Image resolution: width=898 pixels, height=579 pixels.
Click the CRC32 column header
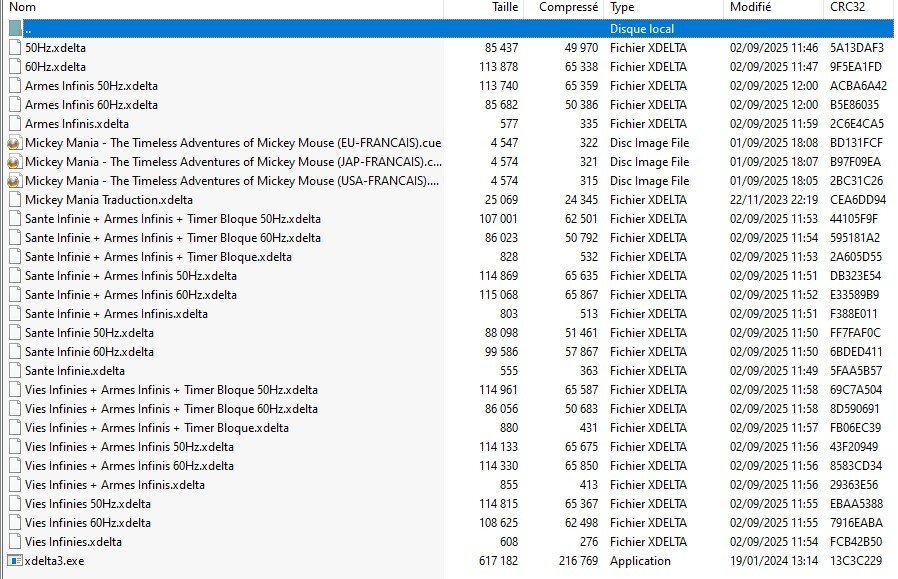click(x=846, y=7)
